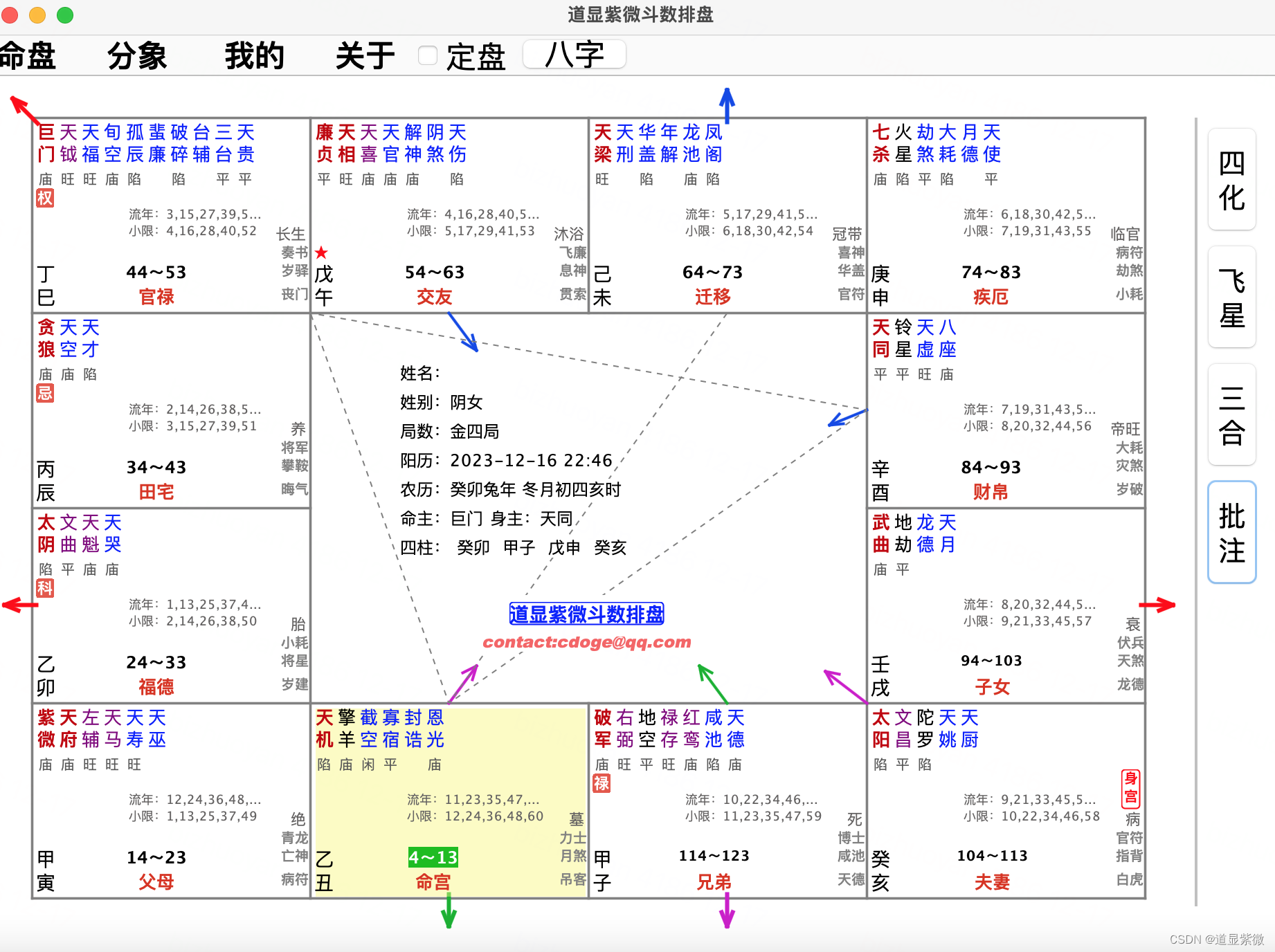Click the 性别 阴女 line
The image size is (1275, 952).
point(442,403)
